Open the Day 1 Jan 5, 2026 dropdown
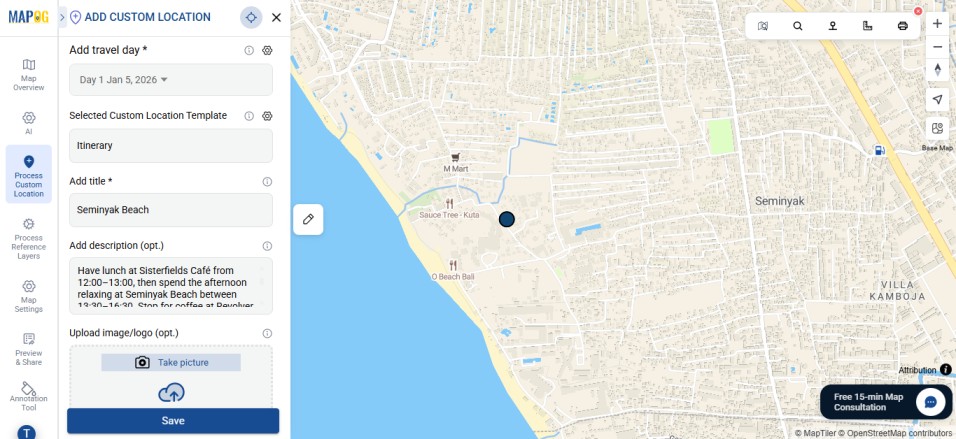 coord(171,80)
